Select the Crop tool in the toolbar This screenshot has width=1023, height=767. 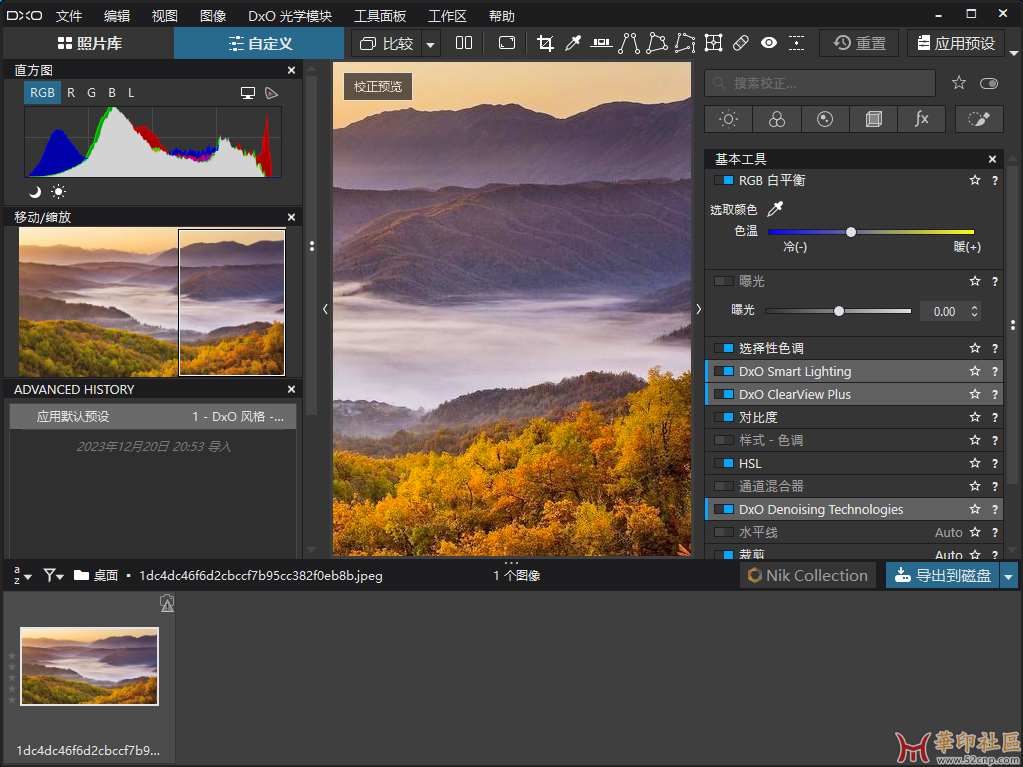point(545,43)
